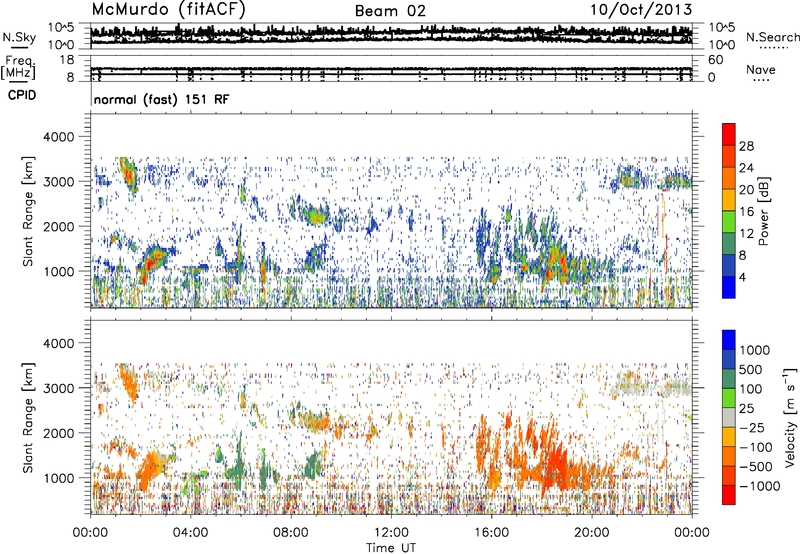Click the Beam 02 label
The height and width of the screenshot is (554, 800).
click(390, 11)
